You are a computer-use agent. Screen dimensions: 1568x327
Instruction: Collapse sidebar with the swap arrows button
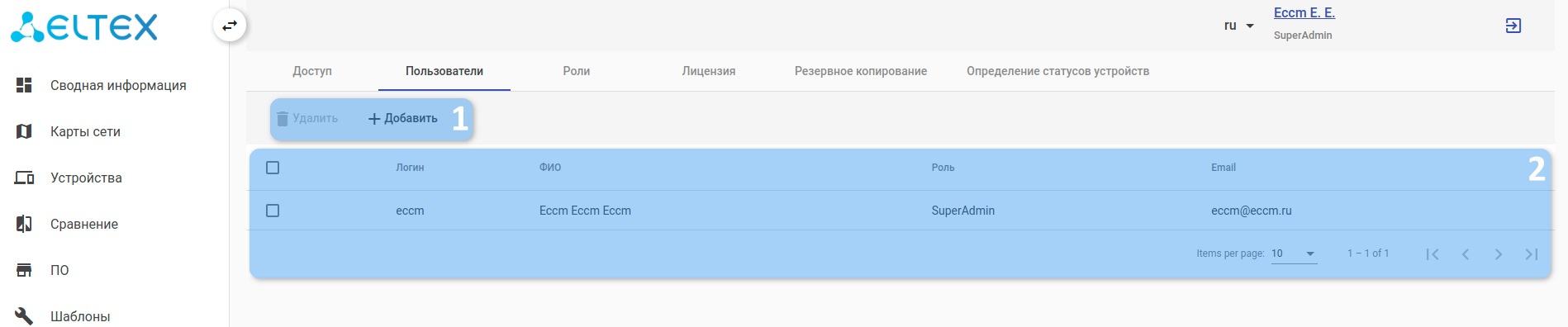[x=230, y=26]
